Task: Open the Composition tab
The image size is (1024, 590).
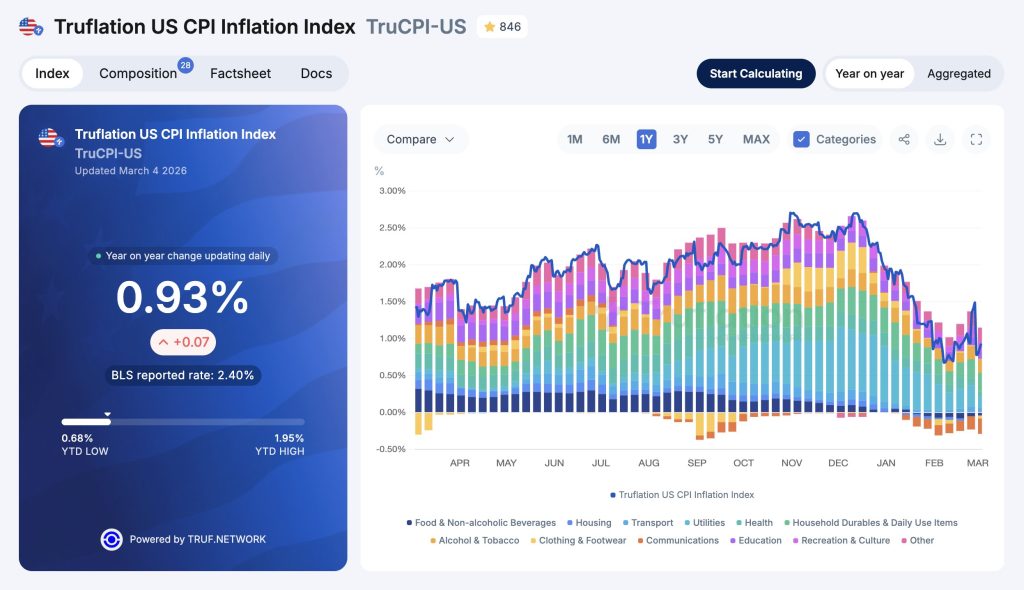Action: (x=138, y=73)
